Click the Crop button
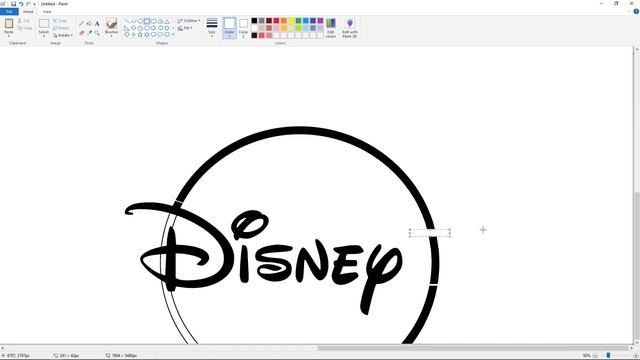The height and width of the screenshot is (360, 640). [x=60, y=21]
